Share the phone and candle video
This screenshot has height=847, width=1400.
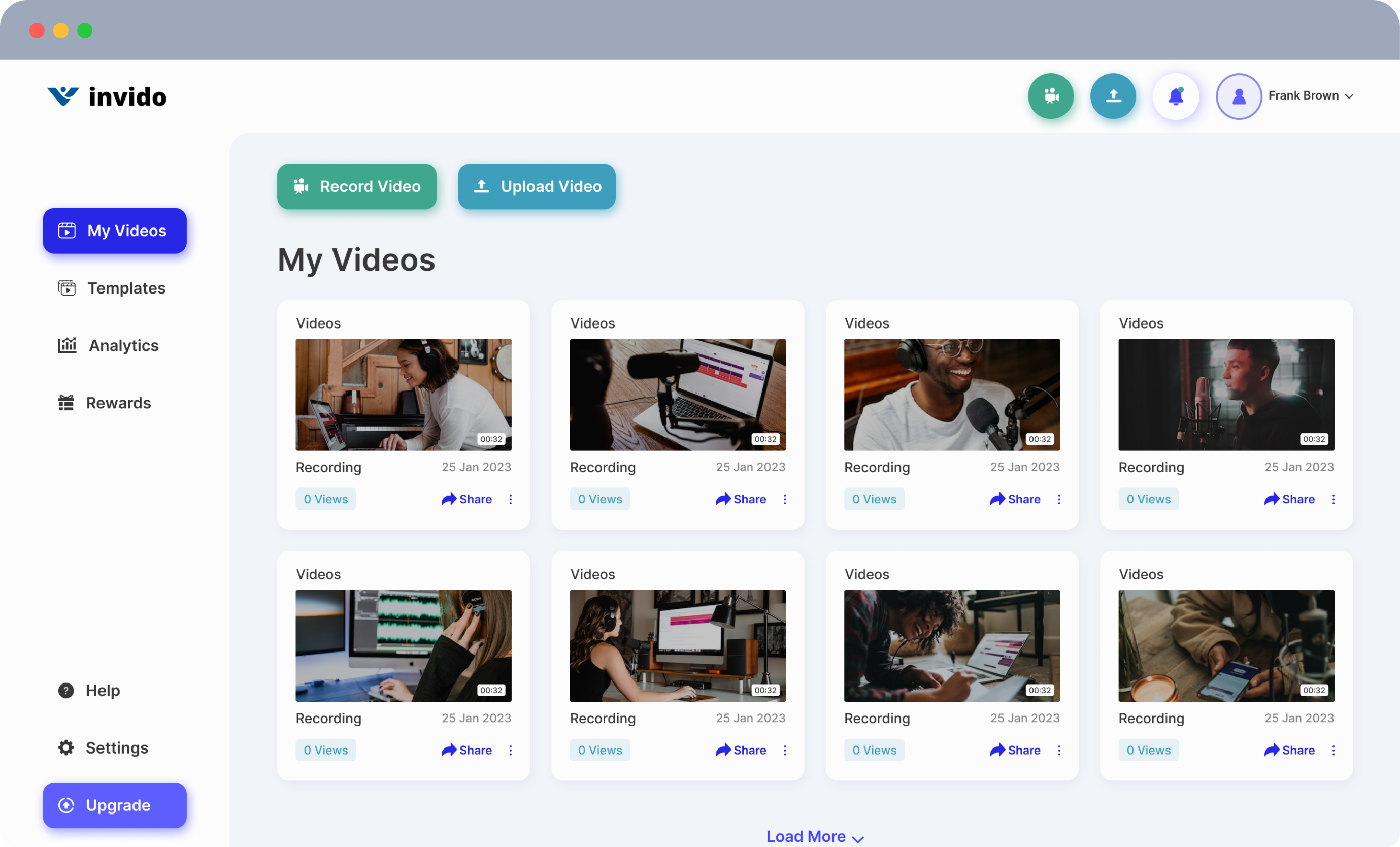[1289, 751]
